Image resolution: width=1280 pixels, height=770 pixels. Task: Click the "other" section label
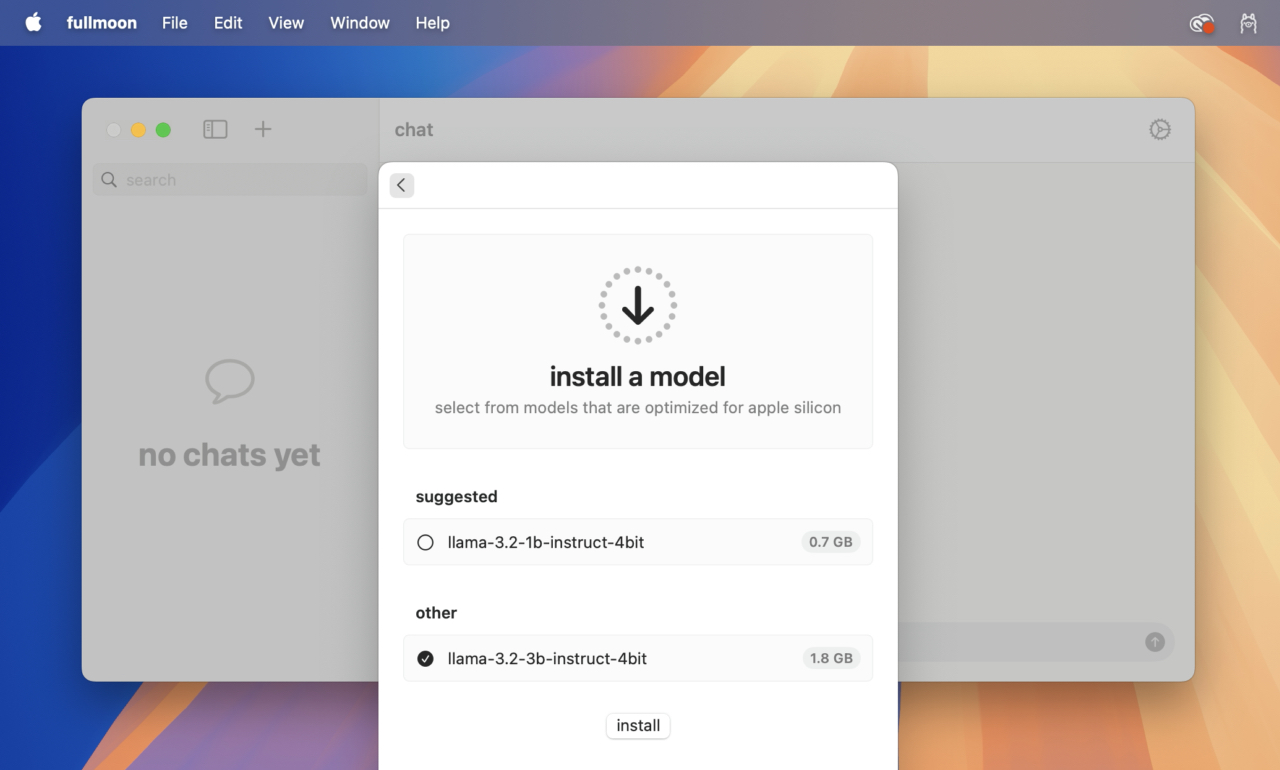436,612
